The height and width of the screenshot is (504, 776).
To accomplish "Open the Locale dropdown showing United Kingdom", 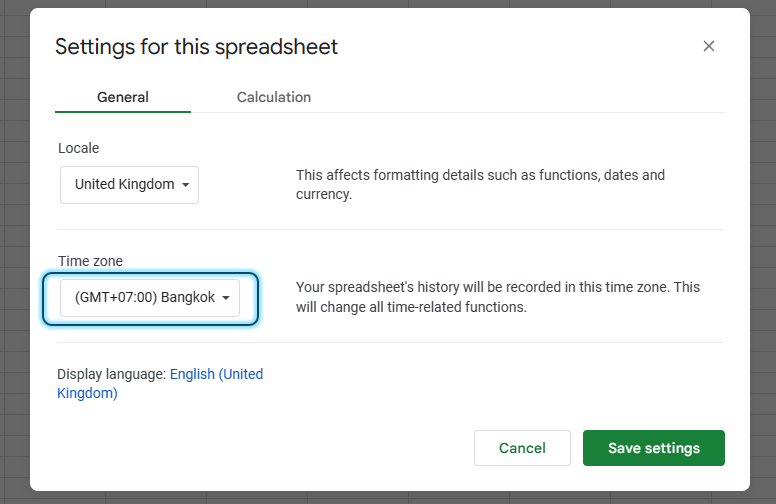I will [x=129, y=185].
